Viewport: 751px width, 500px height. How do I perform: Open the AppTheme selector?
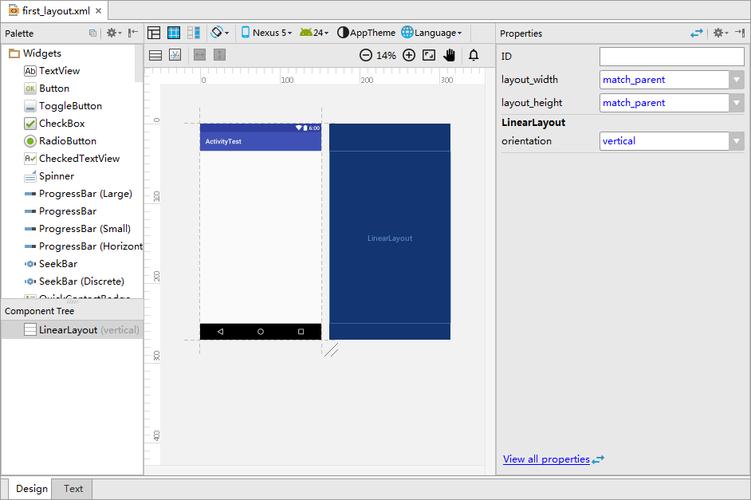366,33
